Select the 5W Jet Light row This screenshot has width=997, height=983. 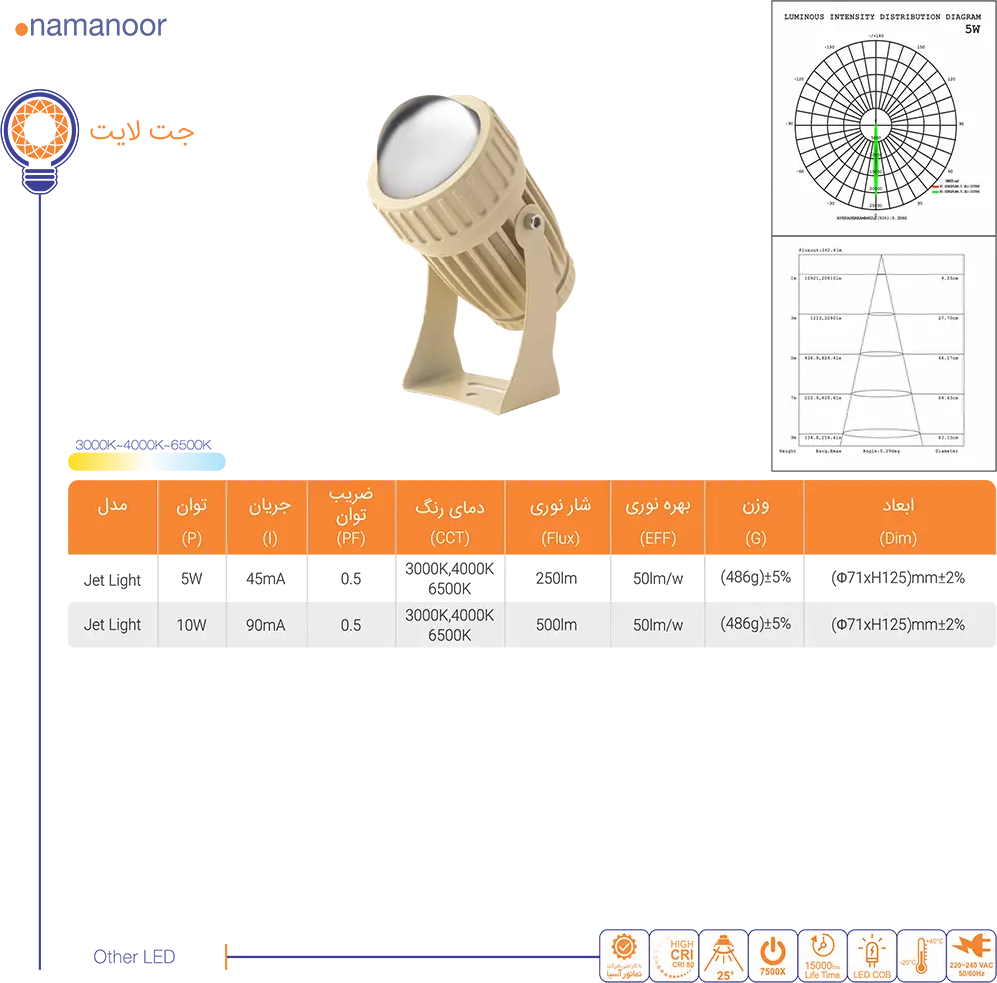coord(531,579)
